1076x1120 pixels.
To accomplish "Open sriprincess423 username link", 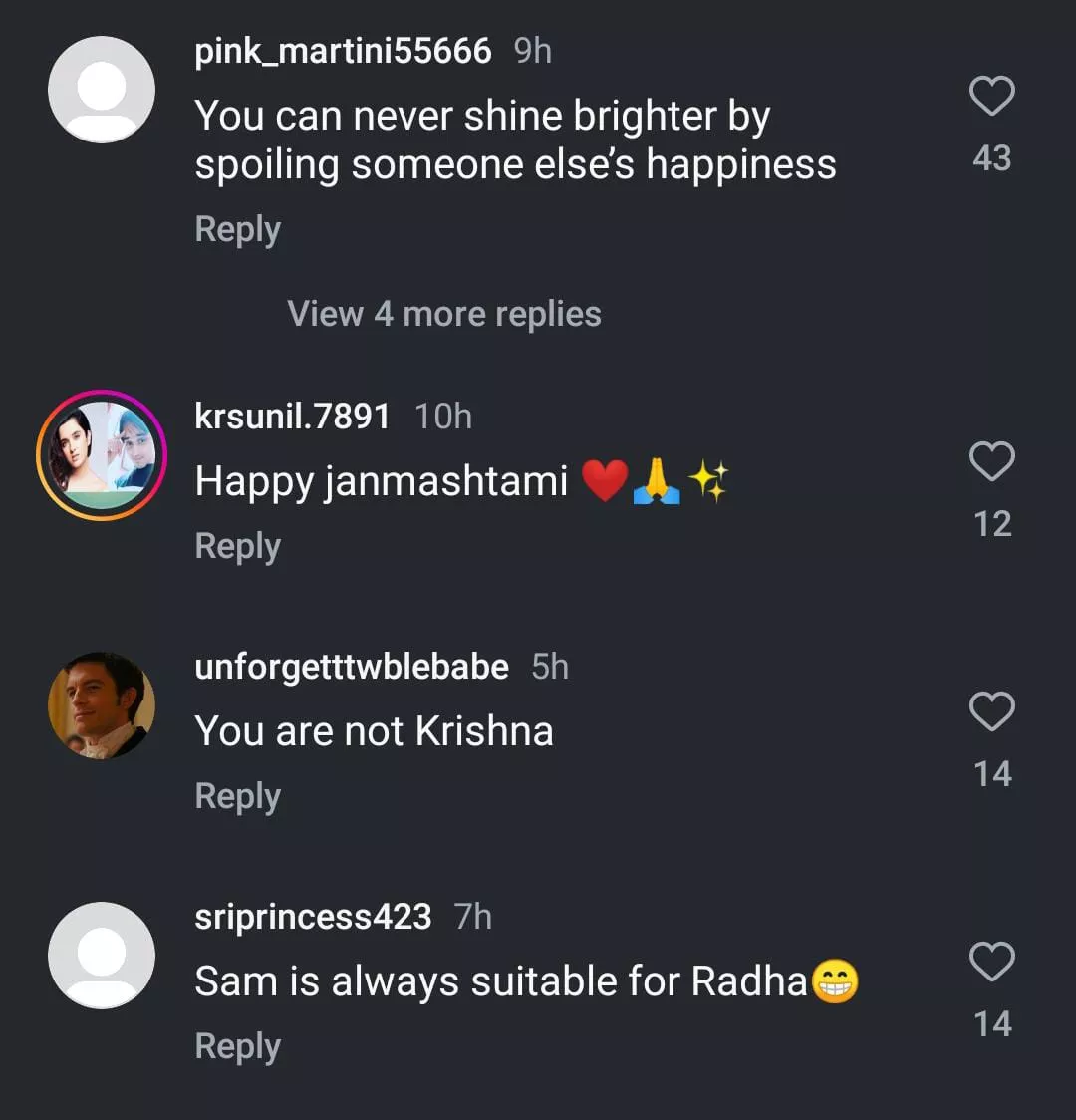I will 313,916.
